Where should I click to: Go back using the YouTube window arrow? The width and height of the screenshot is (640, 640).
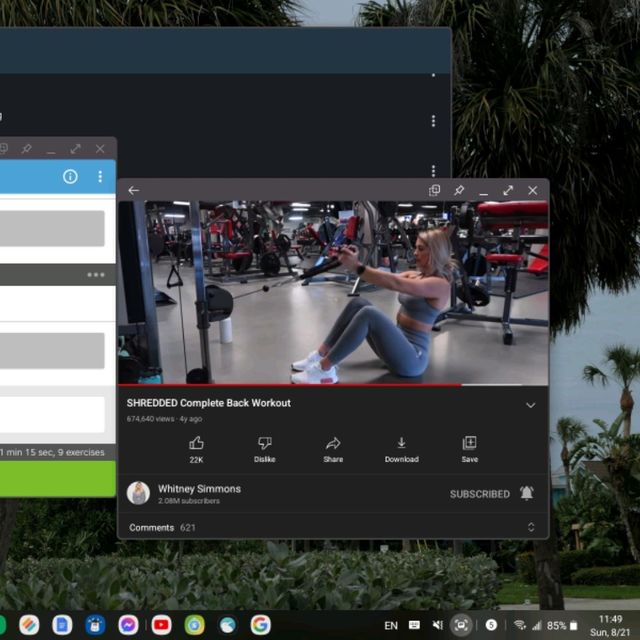(x=134, y=191)
